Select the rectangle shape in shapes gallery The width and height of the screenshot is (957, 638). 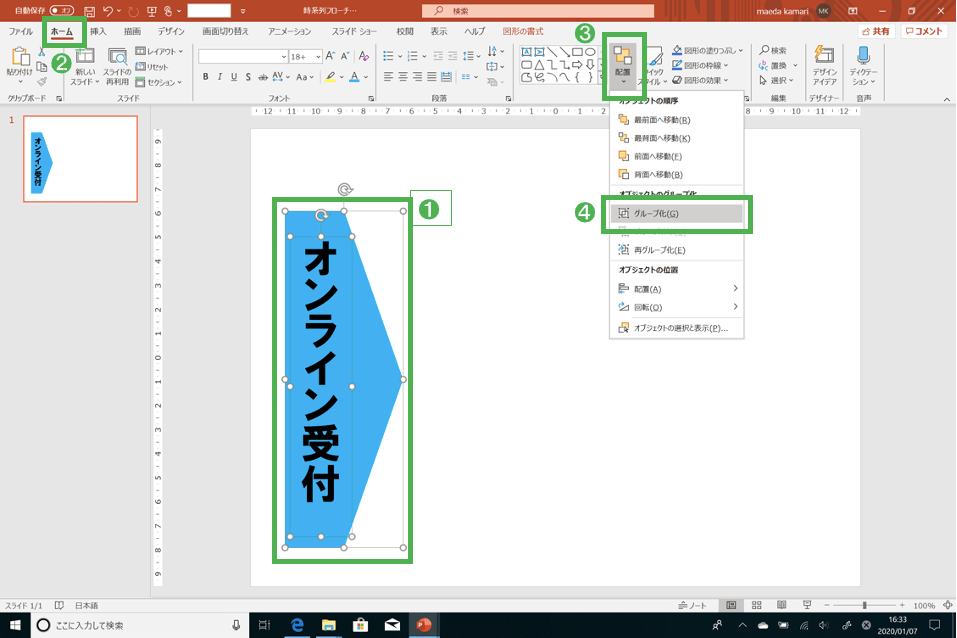(577, 53)
